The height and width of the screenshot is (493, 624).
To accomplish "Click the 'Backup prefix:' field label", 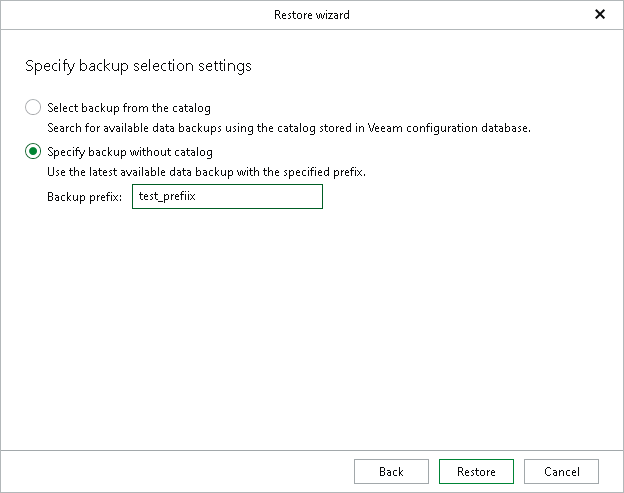I will click(84, 197).
